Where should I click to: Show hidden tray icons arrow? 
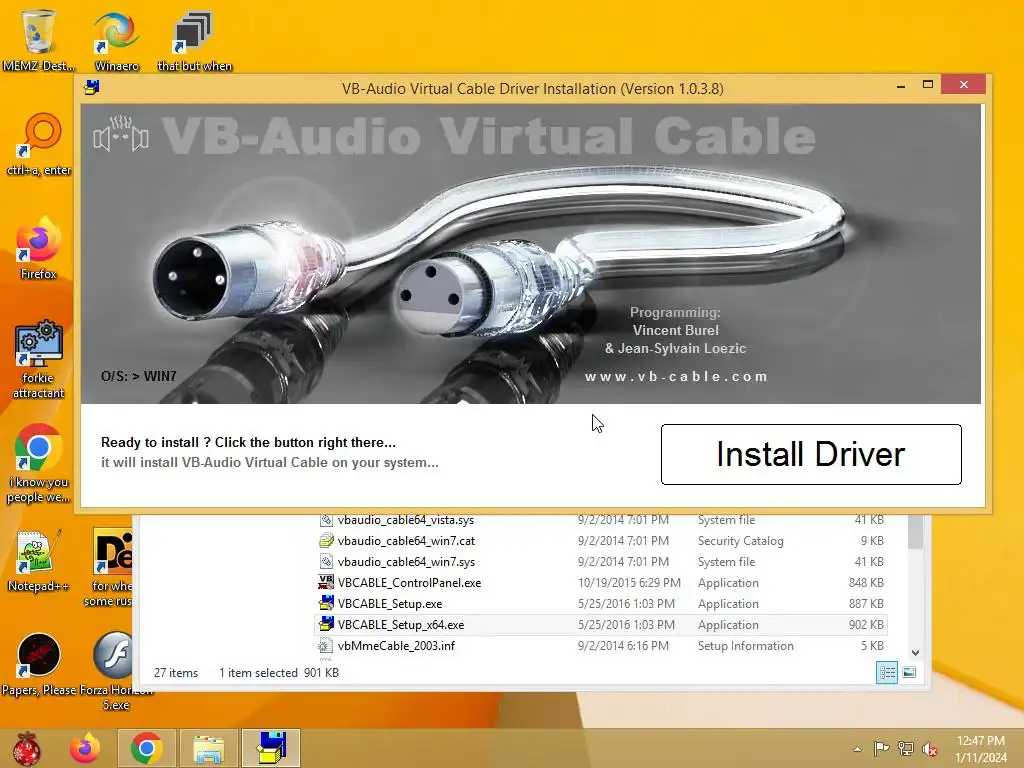click(857, 749)
